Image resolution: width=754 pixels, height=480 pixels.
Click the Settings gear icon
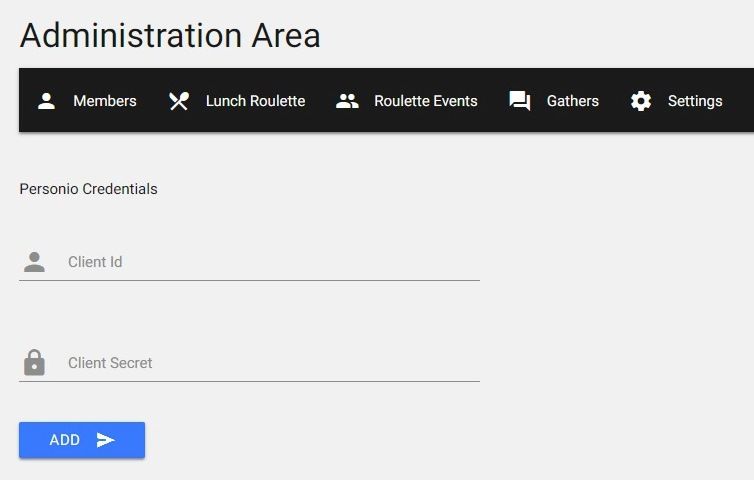click(641, 101)
